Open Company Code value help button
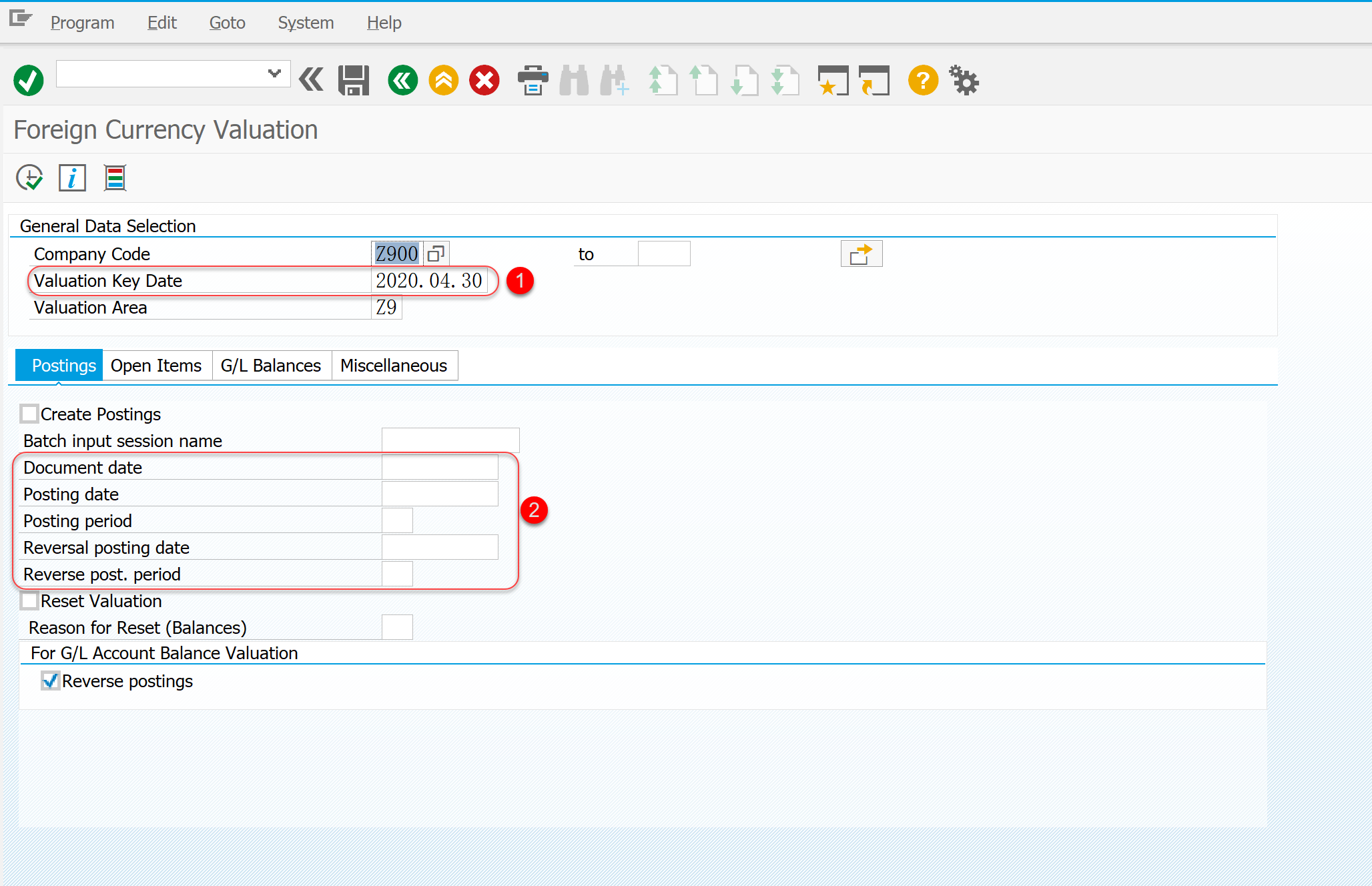Image resolution: width=1372 pixels, height=886 pixels. (436, 254)
